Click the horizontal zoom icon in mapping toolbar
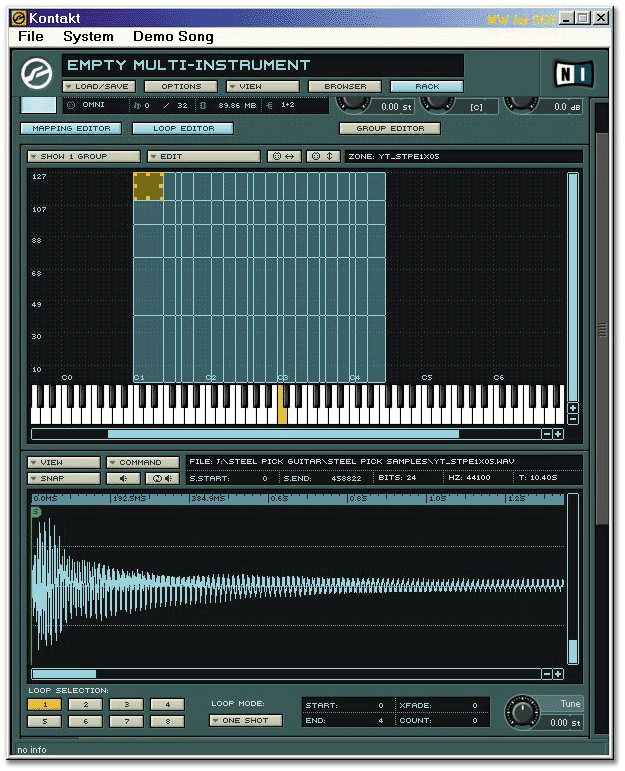The image size is (625, 771). [x=283, y=156]
